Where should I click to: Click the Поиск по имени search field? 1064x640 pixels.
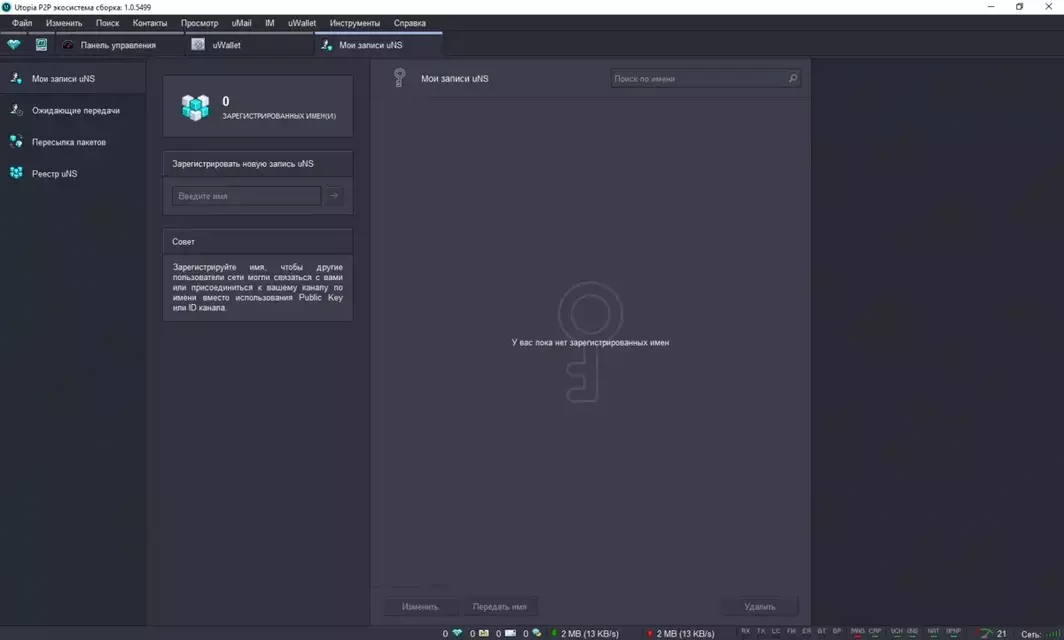704,79
